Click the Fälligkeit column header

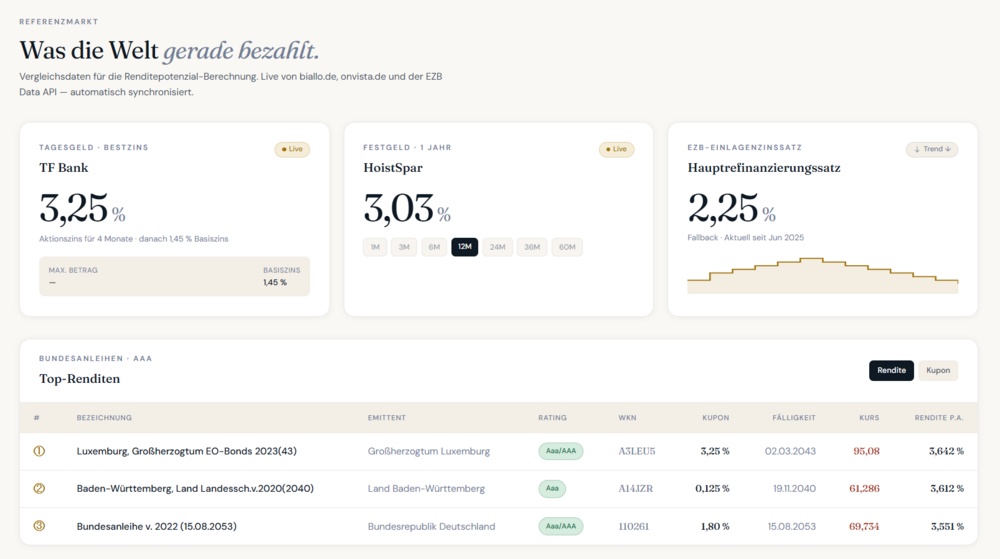794,418
